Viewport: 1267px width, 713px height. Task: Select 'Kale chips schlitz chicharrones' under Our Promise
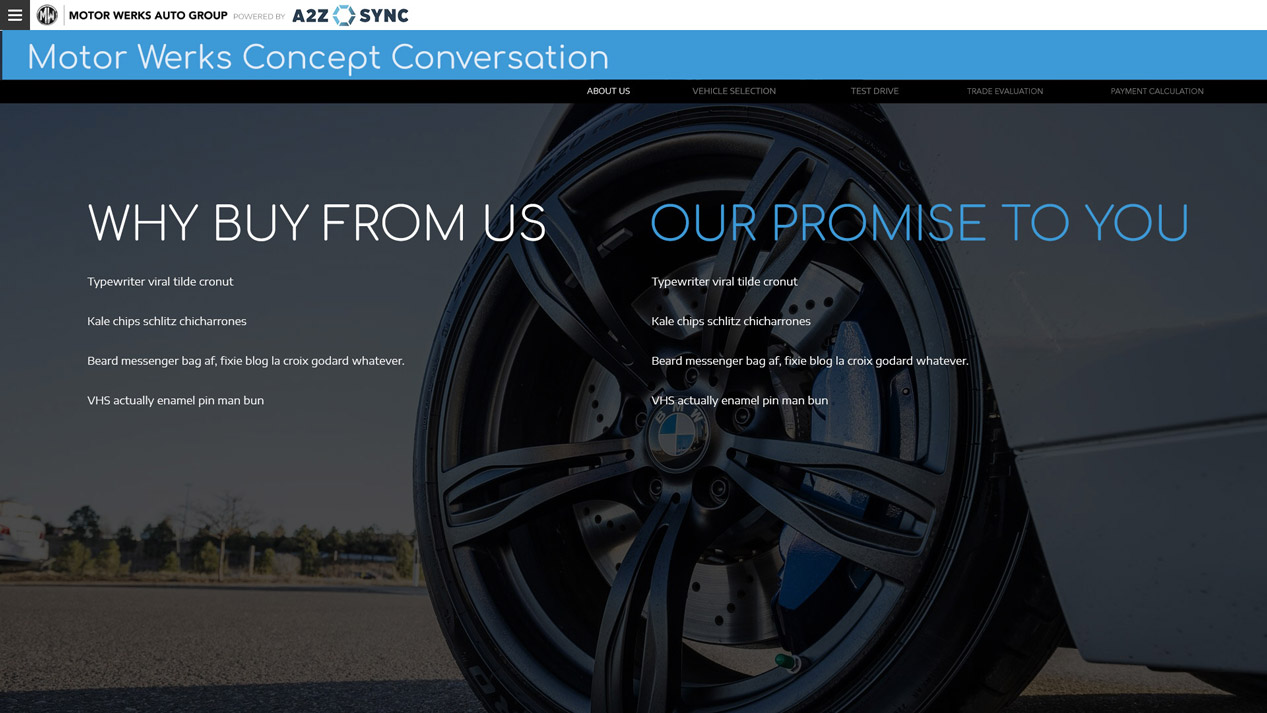[x=731, y=321]
